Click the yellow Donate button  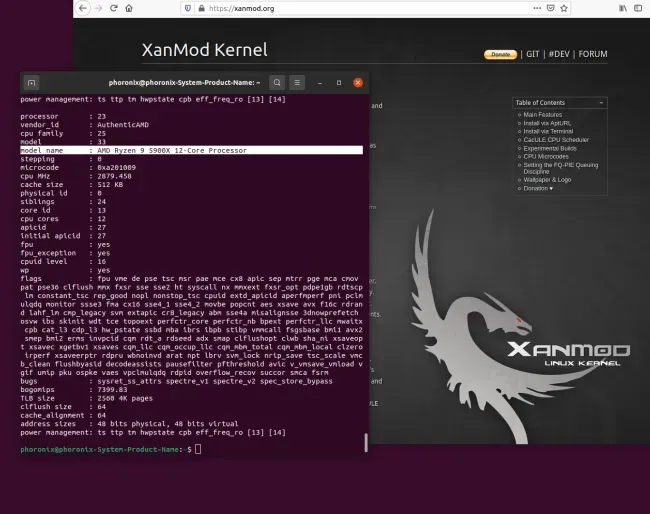[500, 54]
